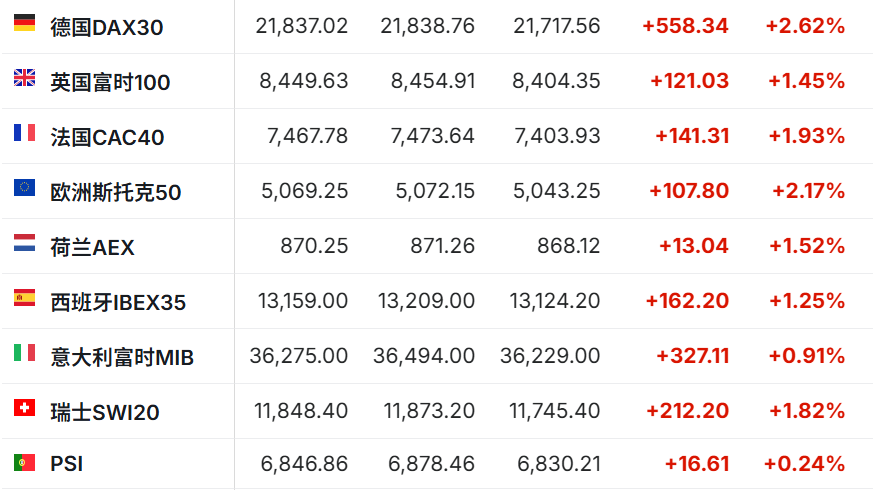The width and height of the screenshot is (873, 490).
Task: Click the German flag icon
Action: pos(24,23)
